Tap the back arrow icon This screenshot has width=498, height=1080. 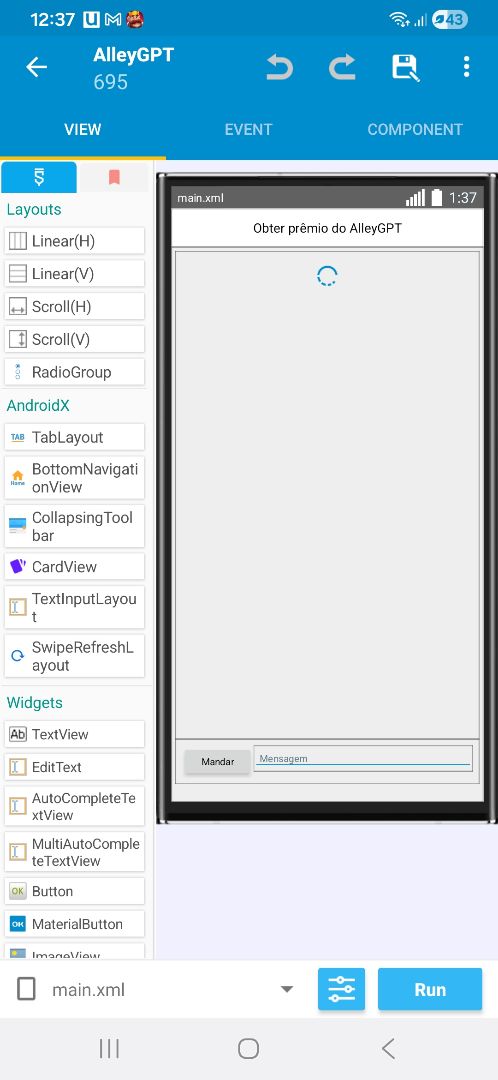36,68
